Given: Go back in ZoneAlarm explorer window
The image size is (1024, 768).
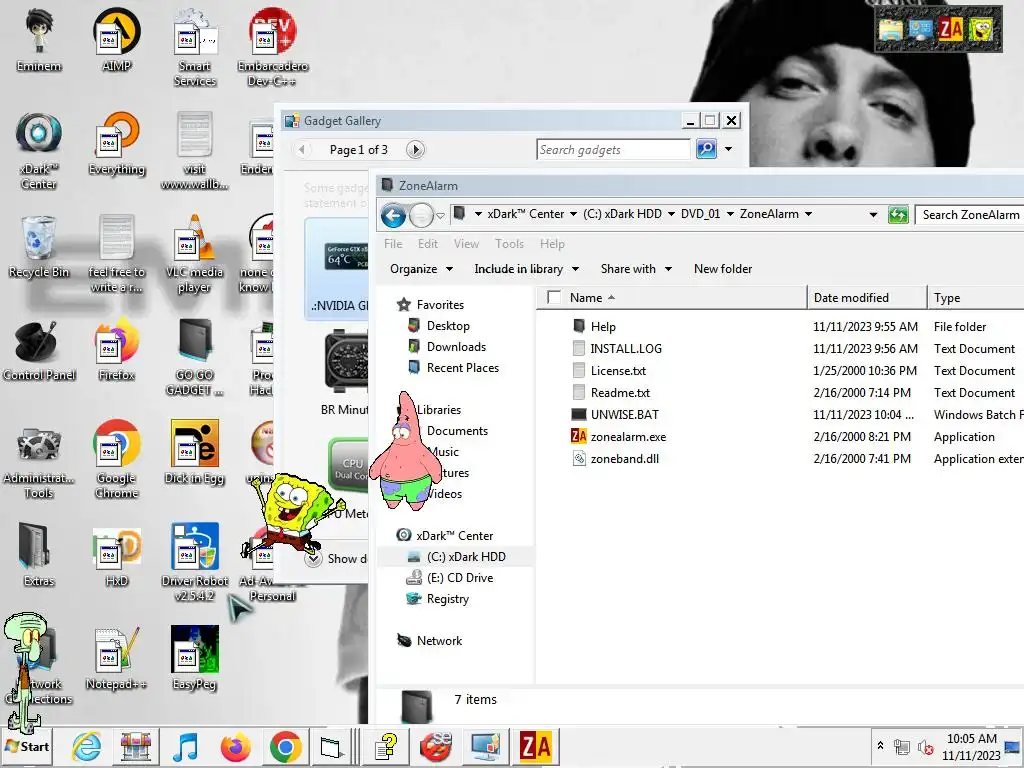Looking at the screenshot, I should coord(393,215).
